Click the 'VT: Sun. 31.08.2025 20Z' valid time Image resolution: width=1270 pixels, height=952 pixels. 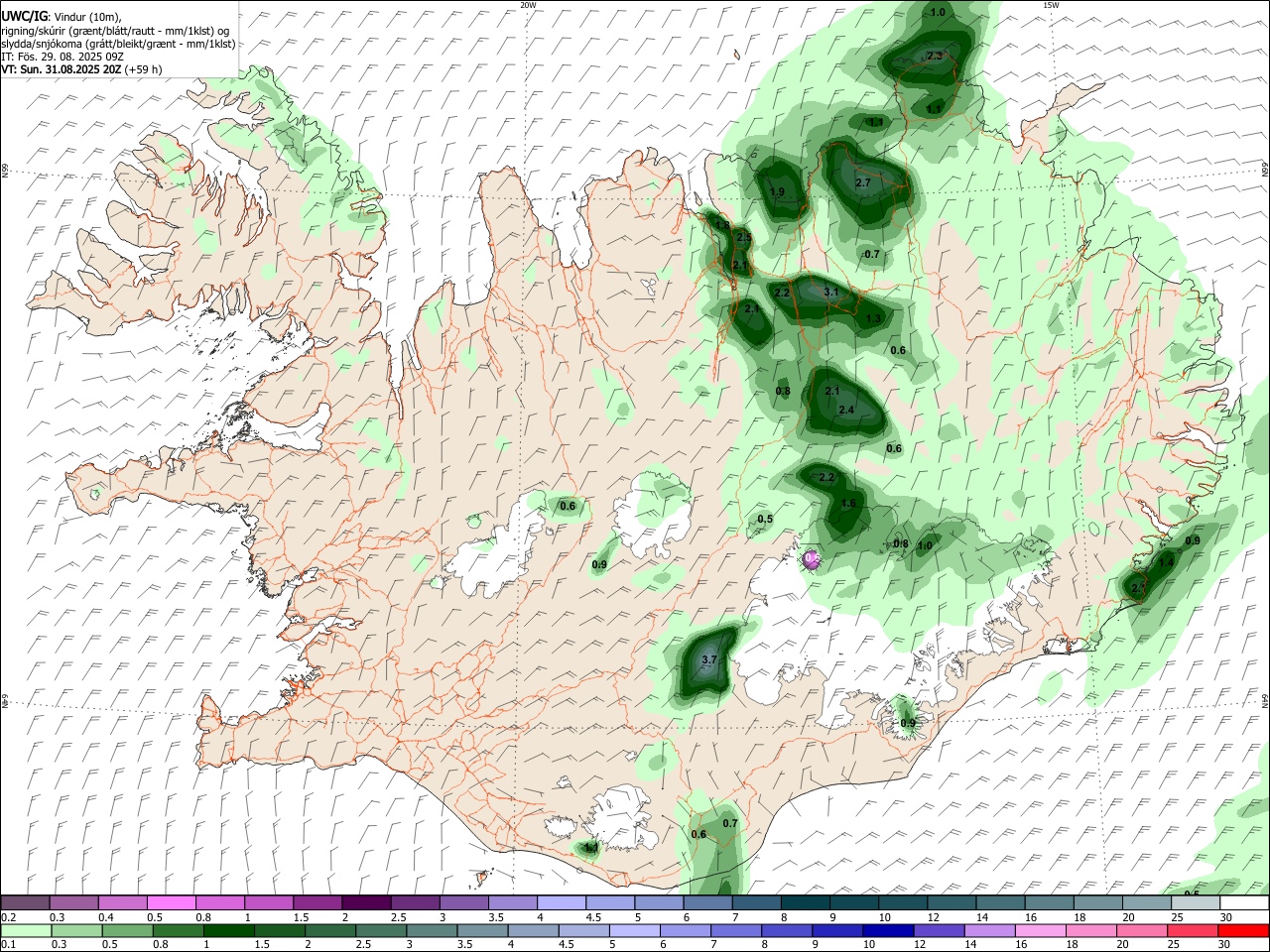[x=62, y=69]
